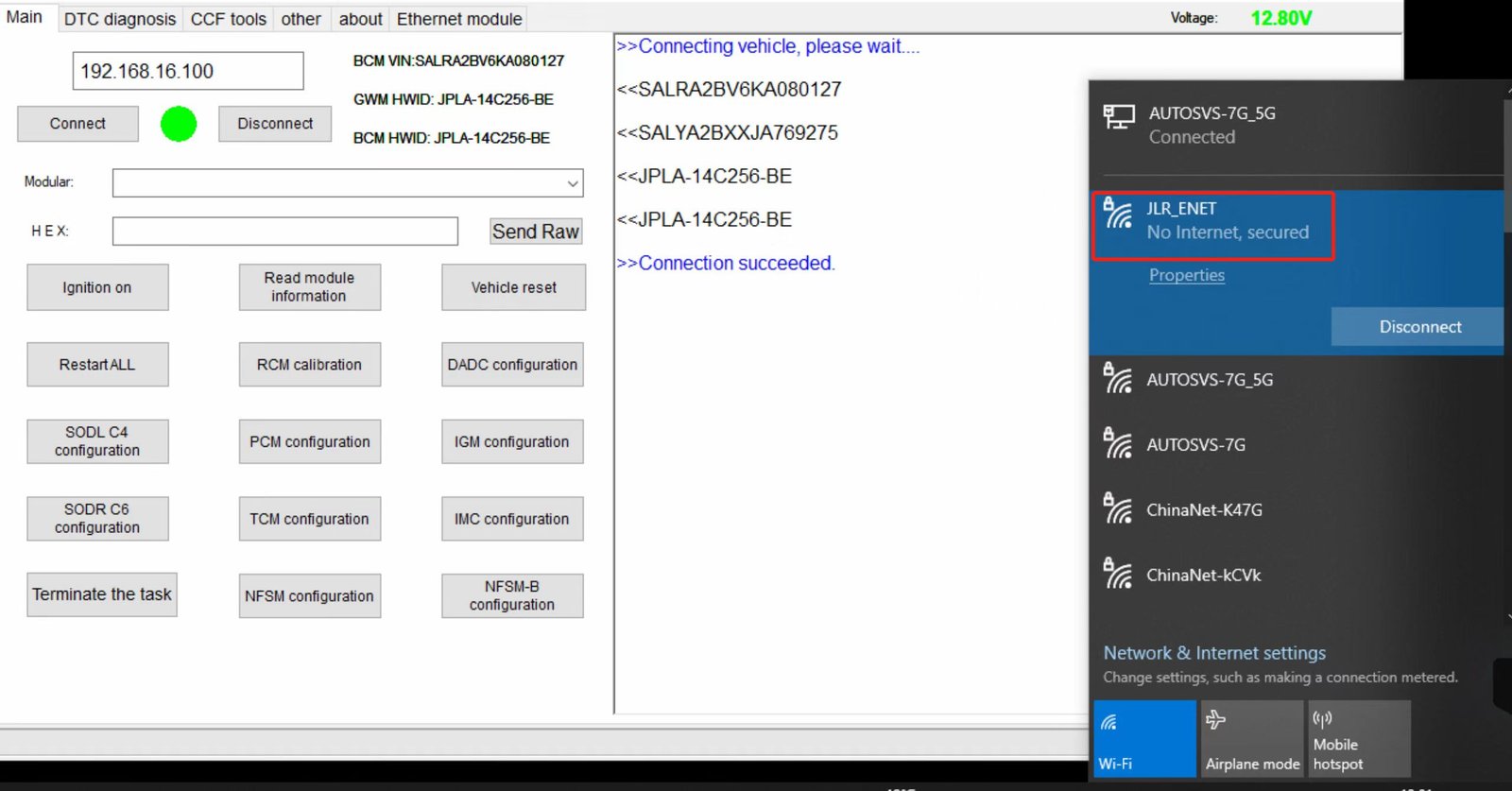Click the Wi-Fi icon beside the unconnected AUTOSVS-7G_5G network
This screenshot has height=791, width=1512.
pyautogui.click(x=1118, y=379)
